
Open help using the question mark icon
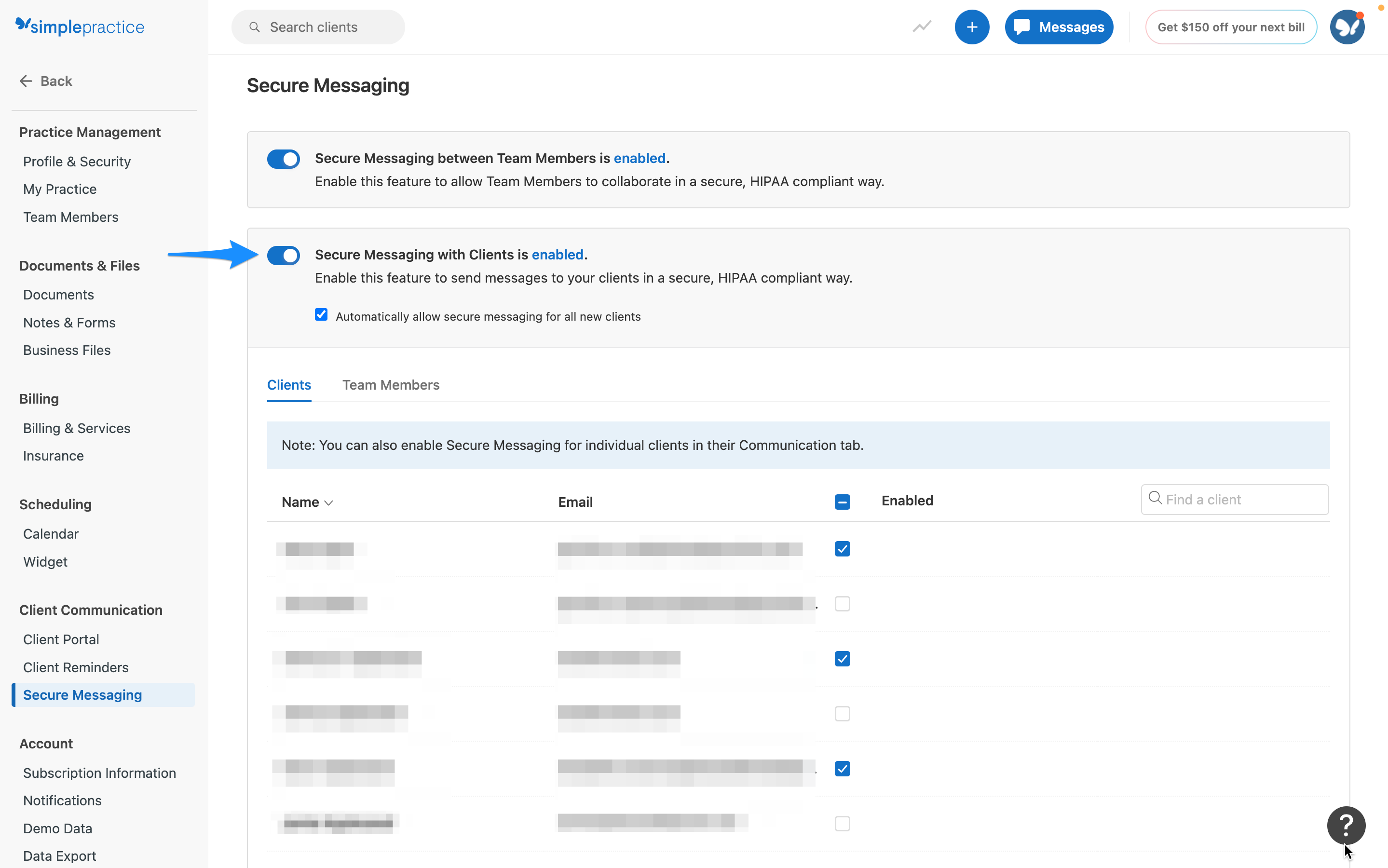(1346, 825)
